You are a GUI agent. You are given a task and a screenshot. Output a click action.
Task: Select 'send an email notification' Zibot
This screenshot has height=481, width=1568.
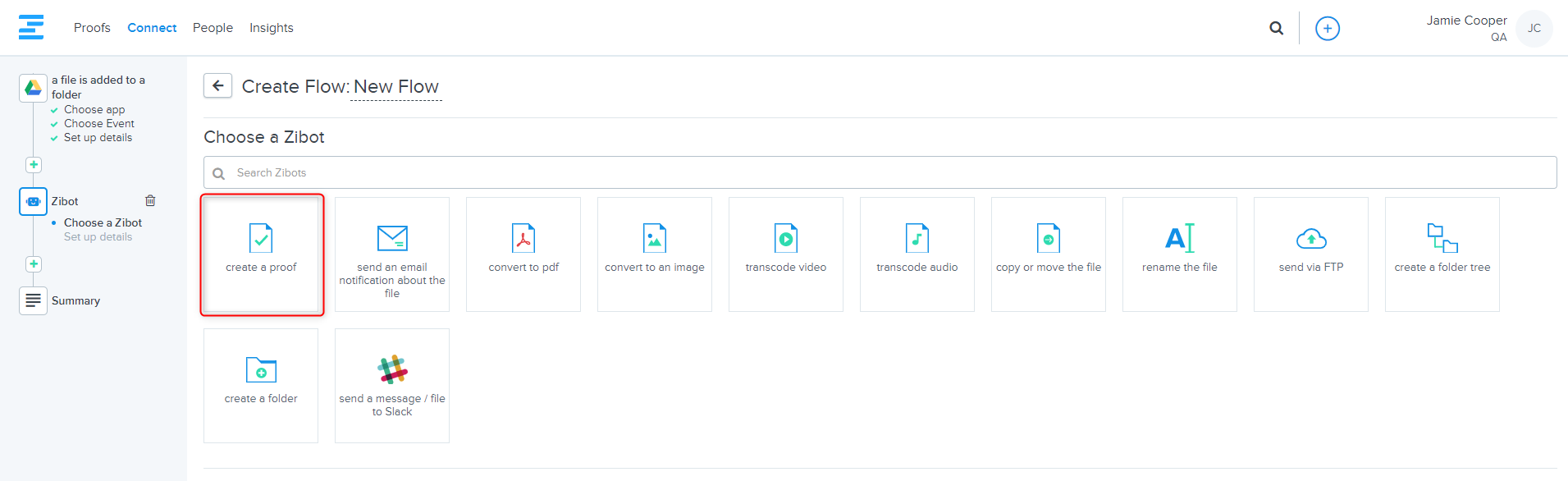[392, 254]
